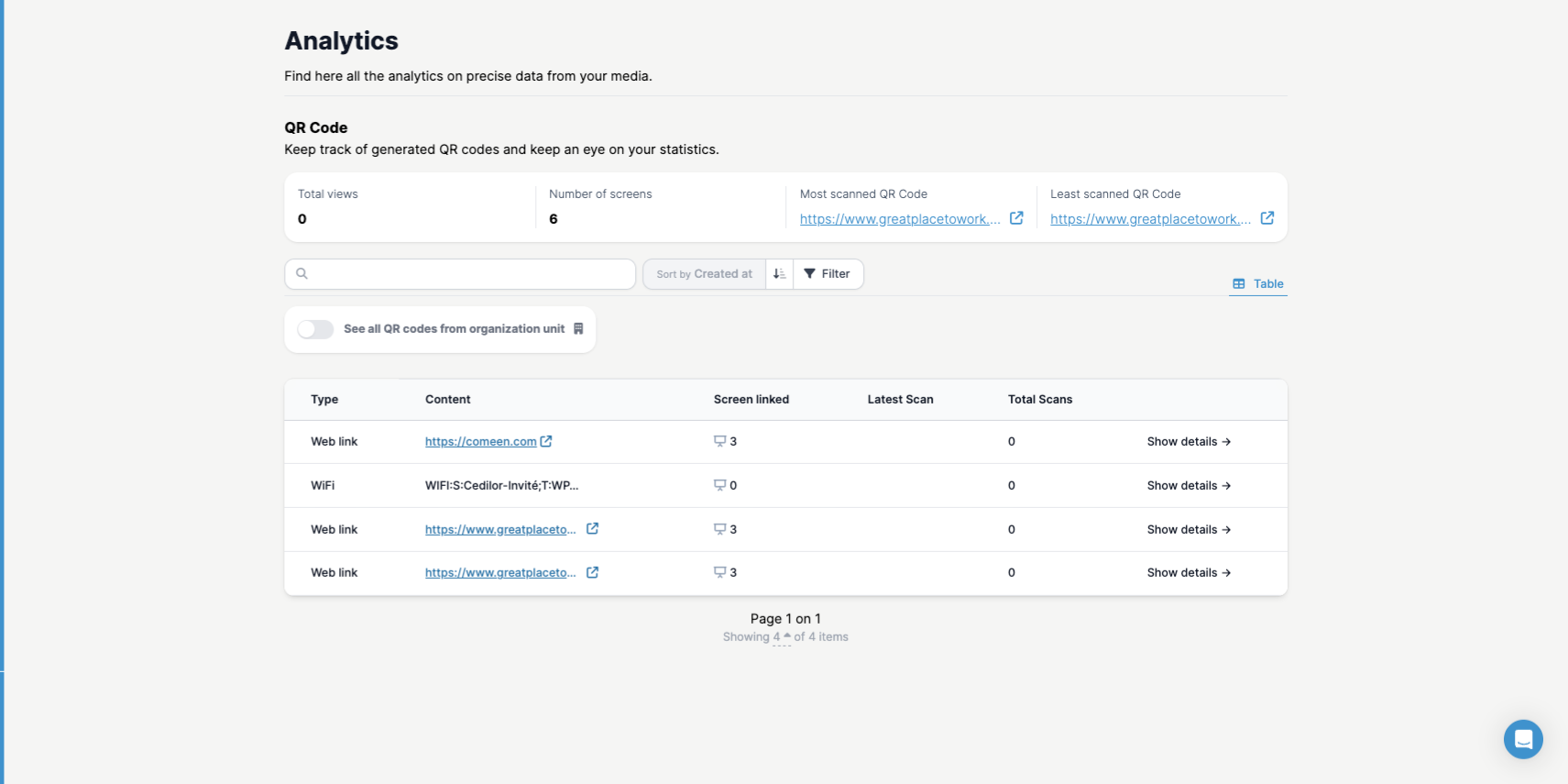This screenshot has height=784, width=1568.
Task: Show details for the last row's greatplaceto link
Action: 1189,573
